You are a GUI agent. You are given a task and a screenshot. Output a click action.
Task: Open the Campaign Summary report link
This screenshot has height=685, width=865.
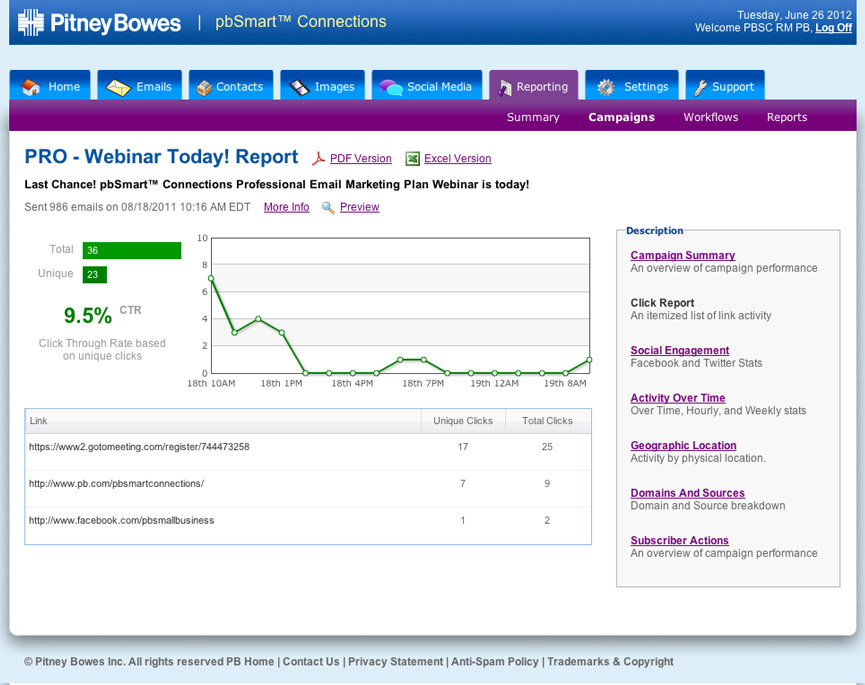coord(682,255)
